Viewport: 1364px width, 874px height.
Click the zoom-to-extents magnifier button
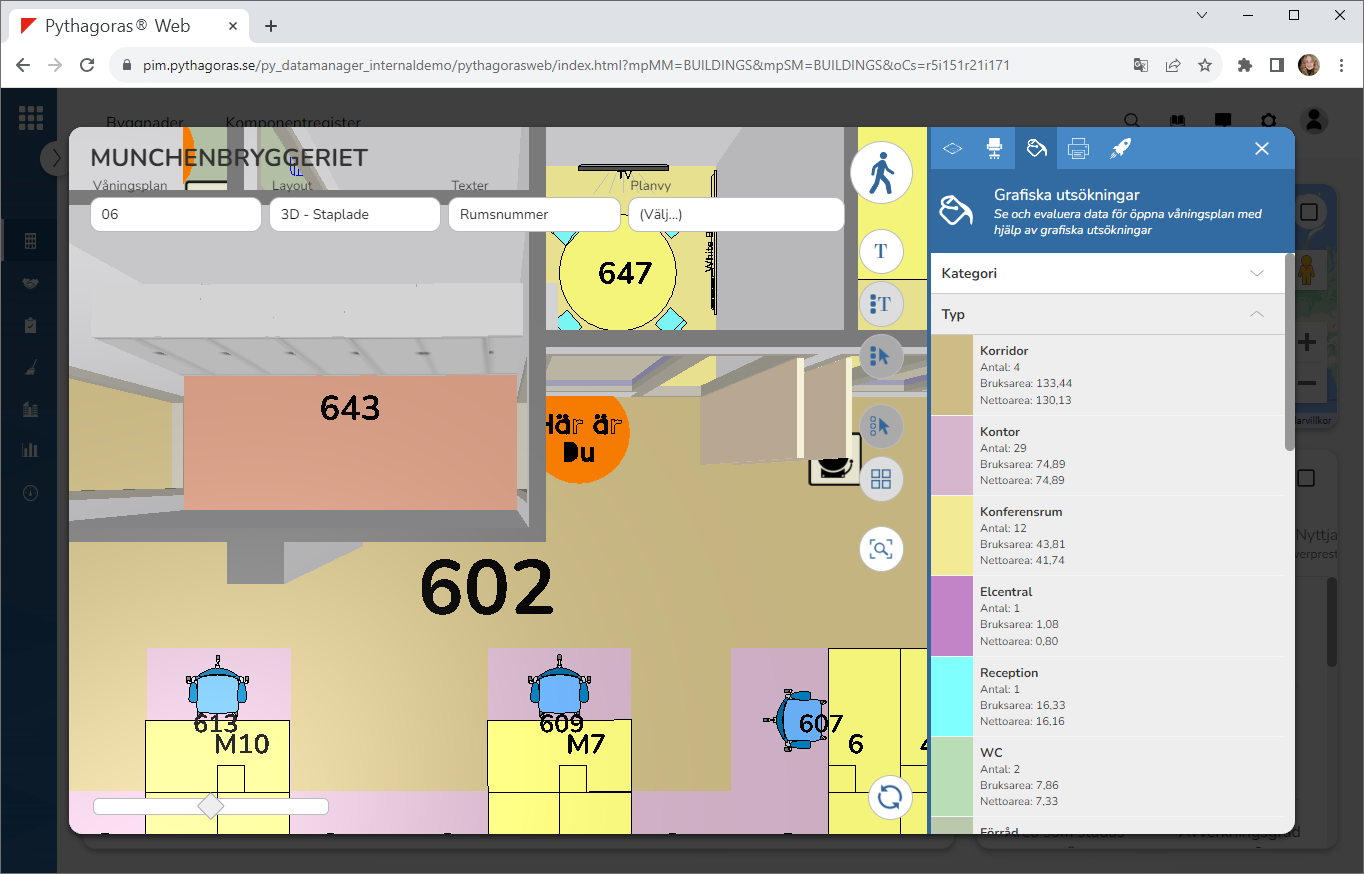[x=881, y=549]
